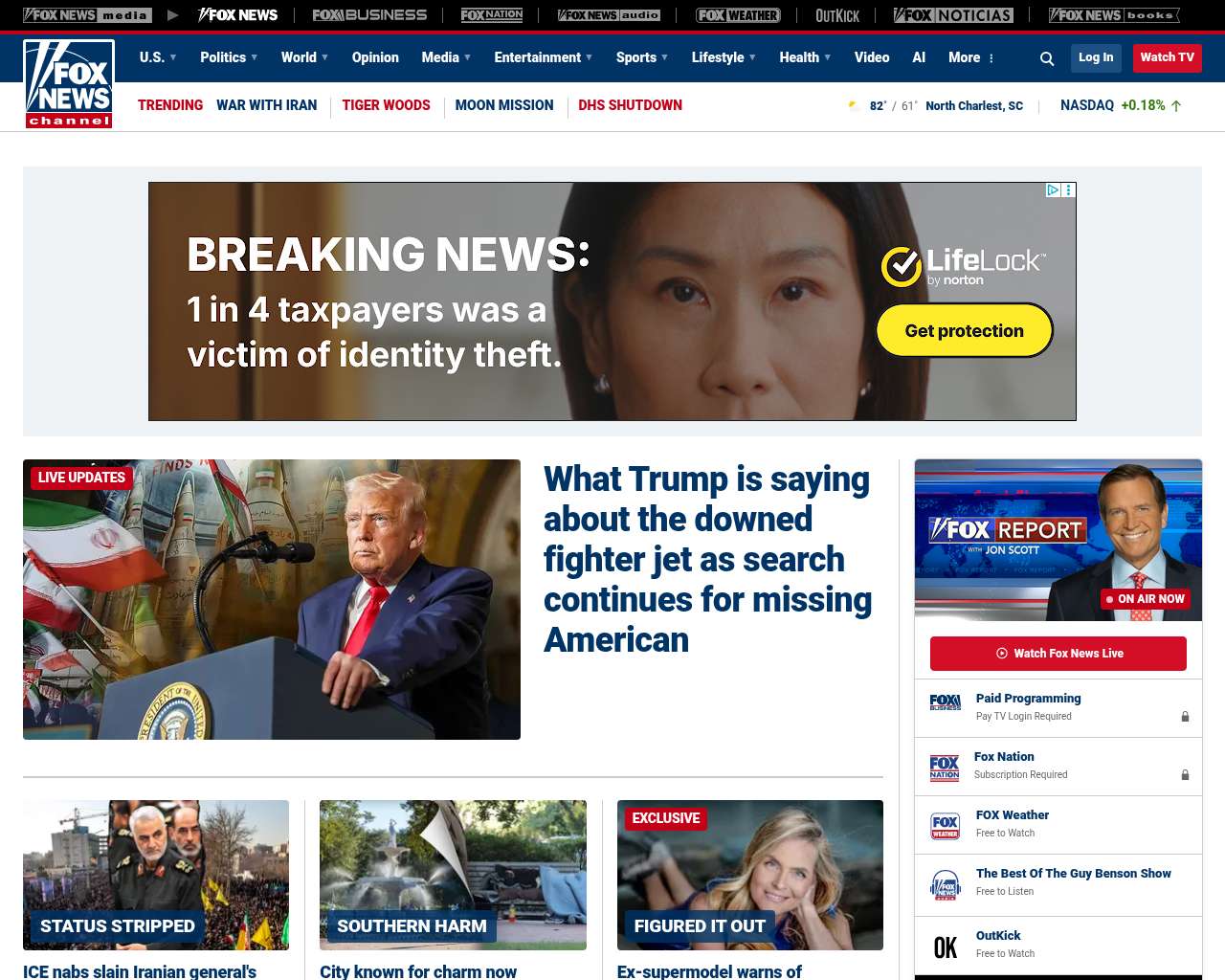Open the Fox Business logo in top bar
The image size is (1225, 980).
pos(369,15)
